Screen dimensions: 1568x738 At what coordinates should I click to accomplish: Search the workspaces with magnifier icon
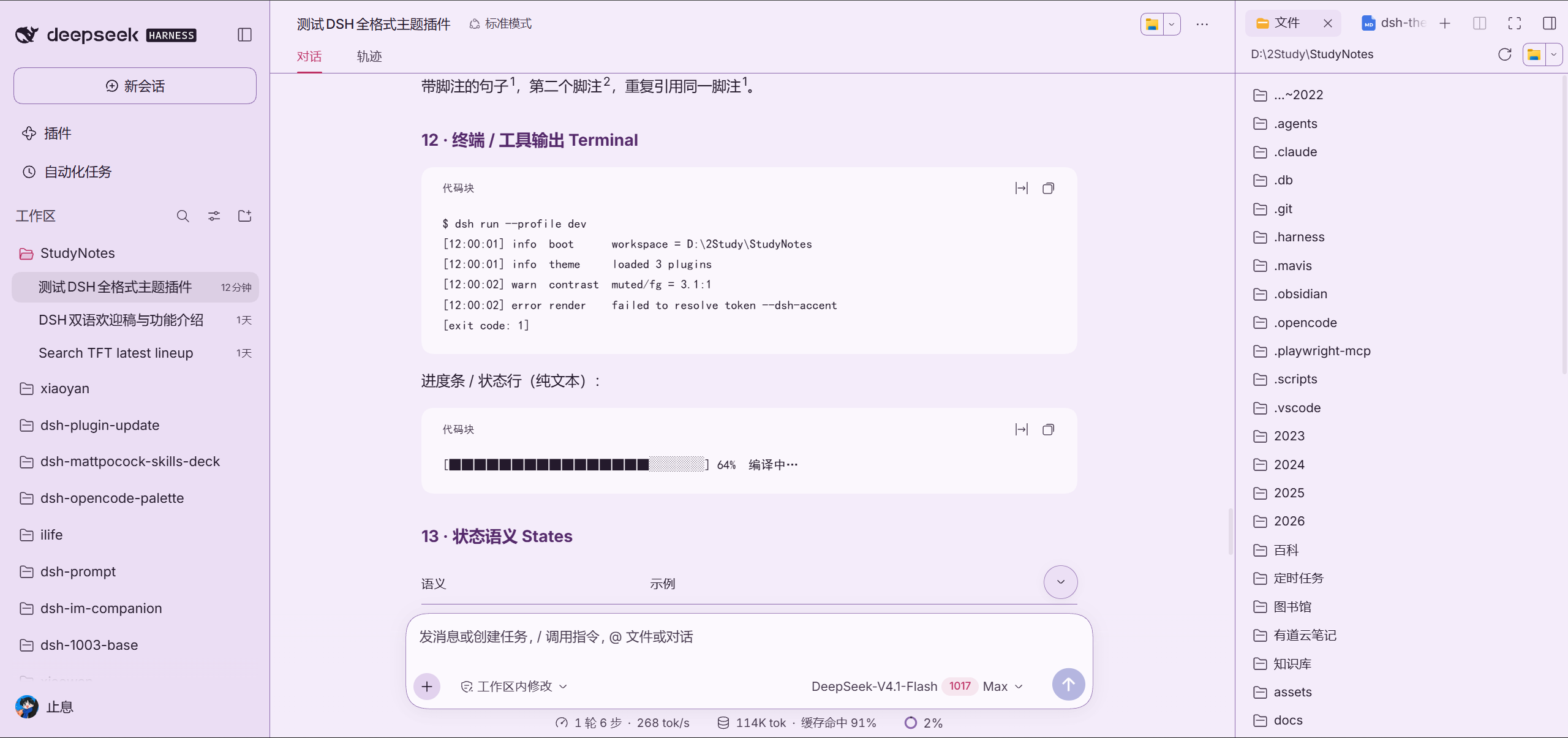(x=183, y=216)
